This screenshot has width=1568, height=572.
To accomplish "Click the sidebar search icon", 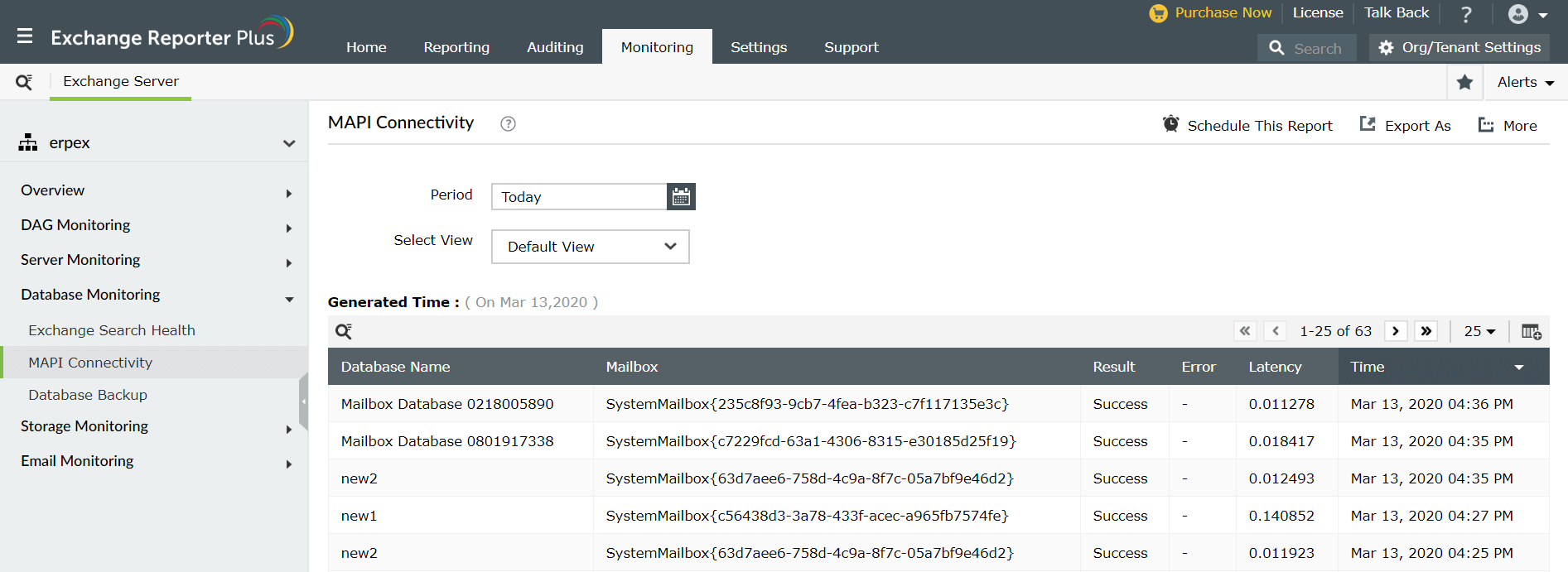I will pyautogui.click(x=24, y=82).
